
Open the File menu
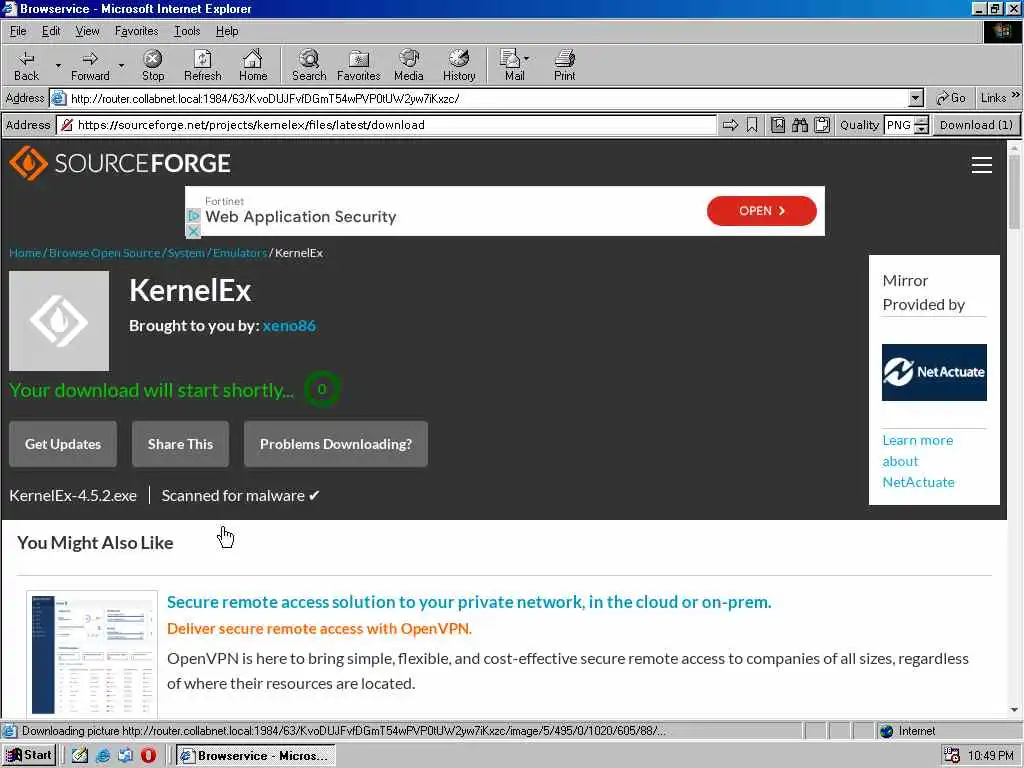tap(18, 31)
